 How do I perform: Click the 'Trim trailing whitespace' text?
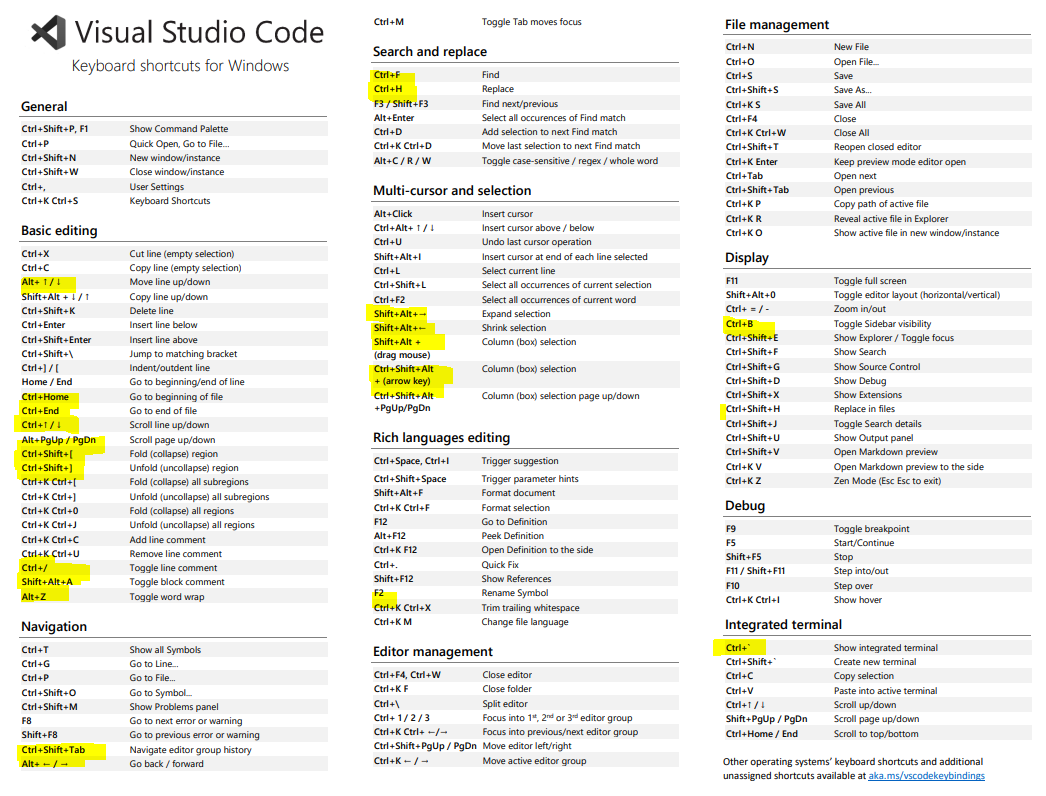click(530, 608)
